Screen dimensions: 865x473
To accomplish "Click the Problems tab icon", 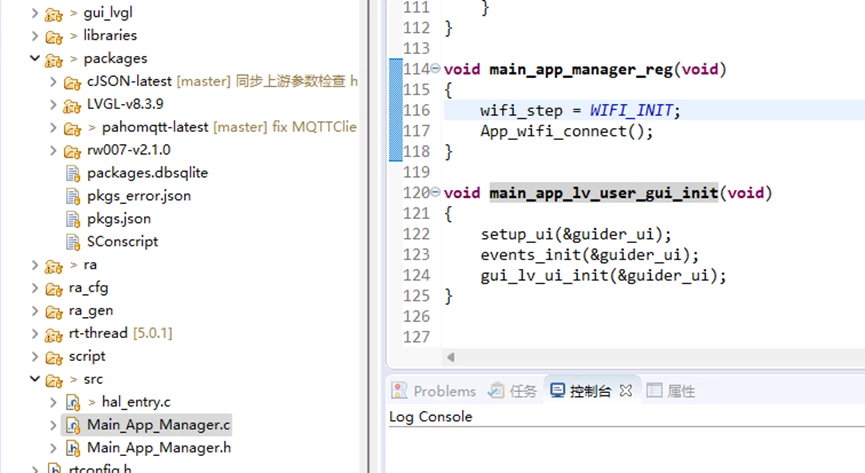I will (x=399, y=391).
